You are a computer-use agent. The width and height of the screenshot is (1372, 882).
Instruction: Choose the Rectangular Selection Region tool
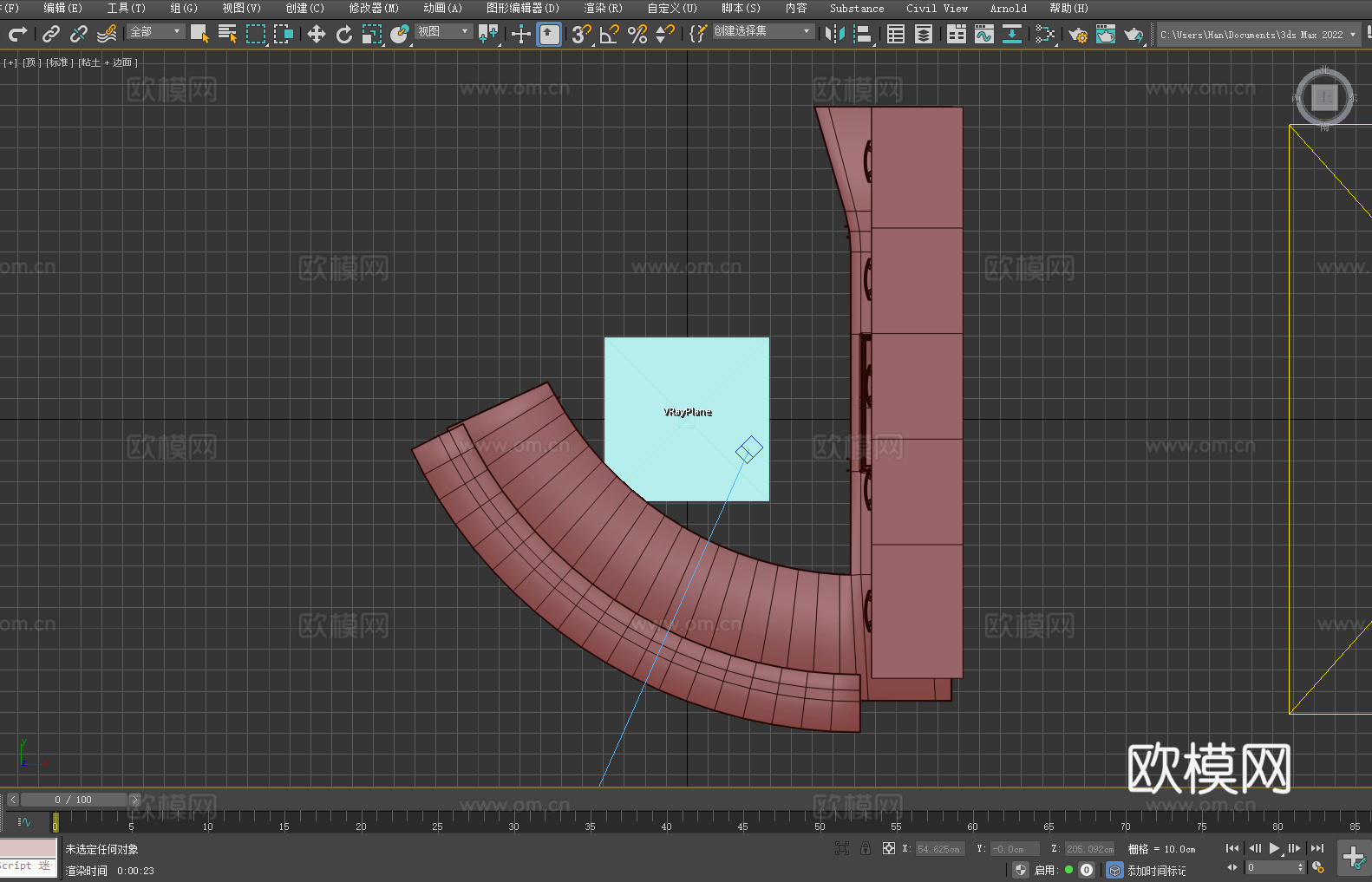coord(256,34)
